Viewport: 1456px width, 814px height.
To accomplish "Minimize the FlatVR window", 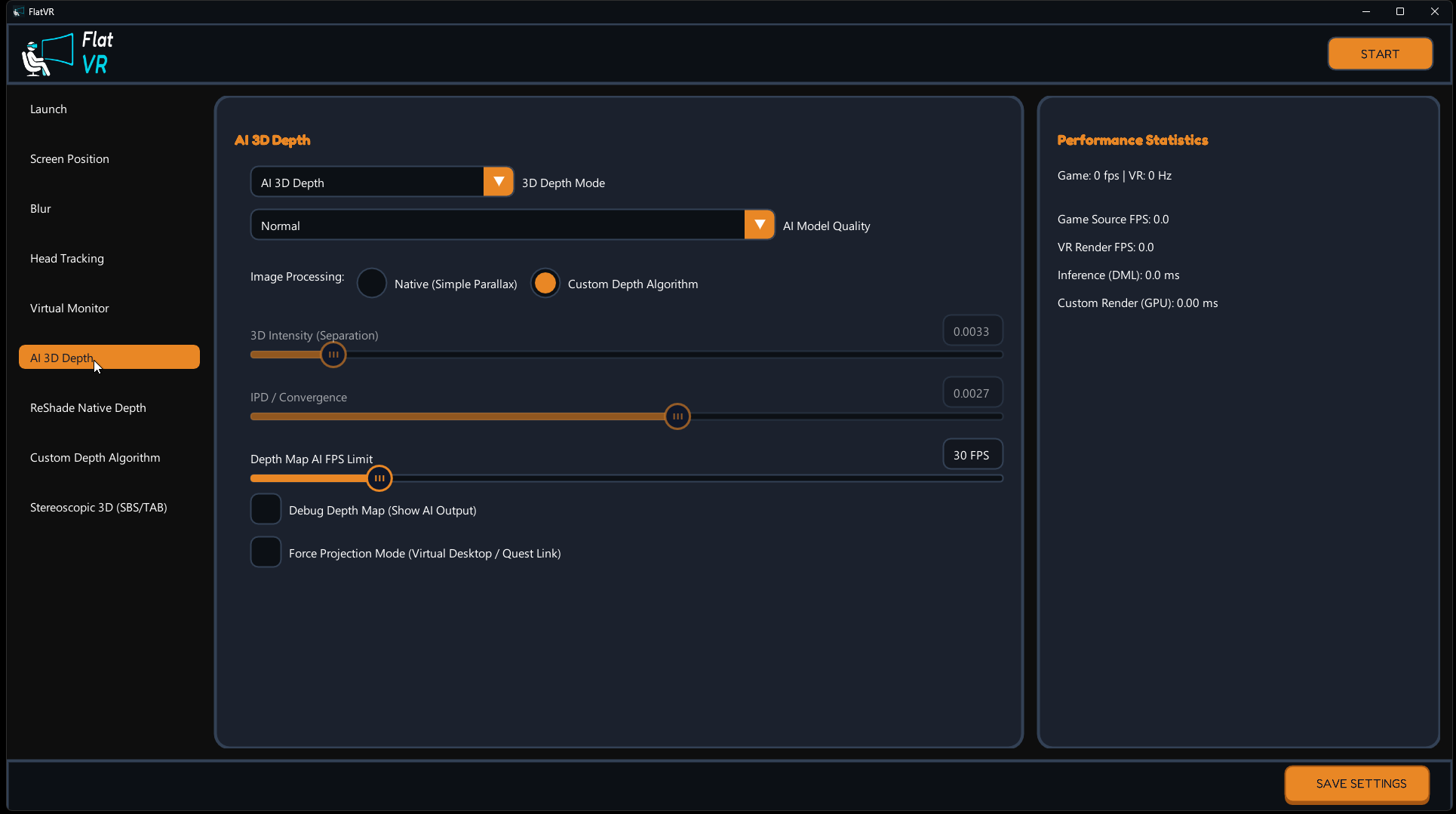I will 1366,11.
